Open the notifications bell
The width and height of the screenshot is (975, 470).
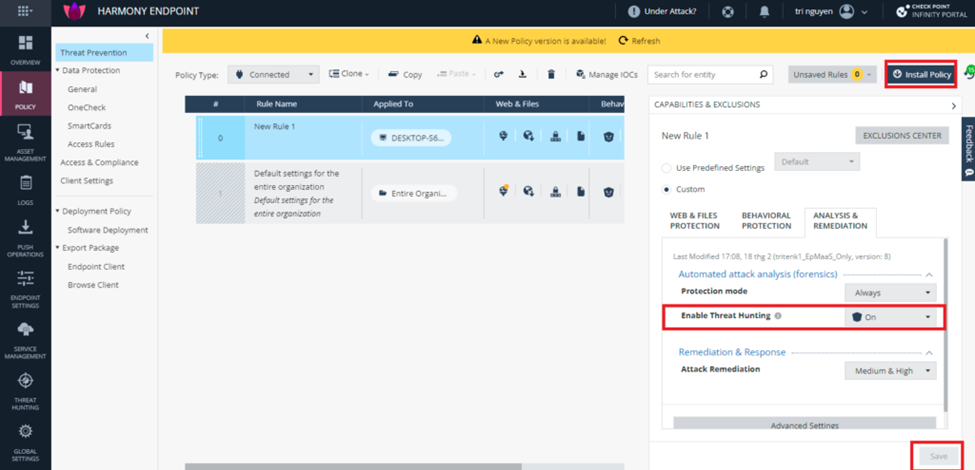pyautogui.click(x=764, y=12)
